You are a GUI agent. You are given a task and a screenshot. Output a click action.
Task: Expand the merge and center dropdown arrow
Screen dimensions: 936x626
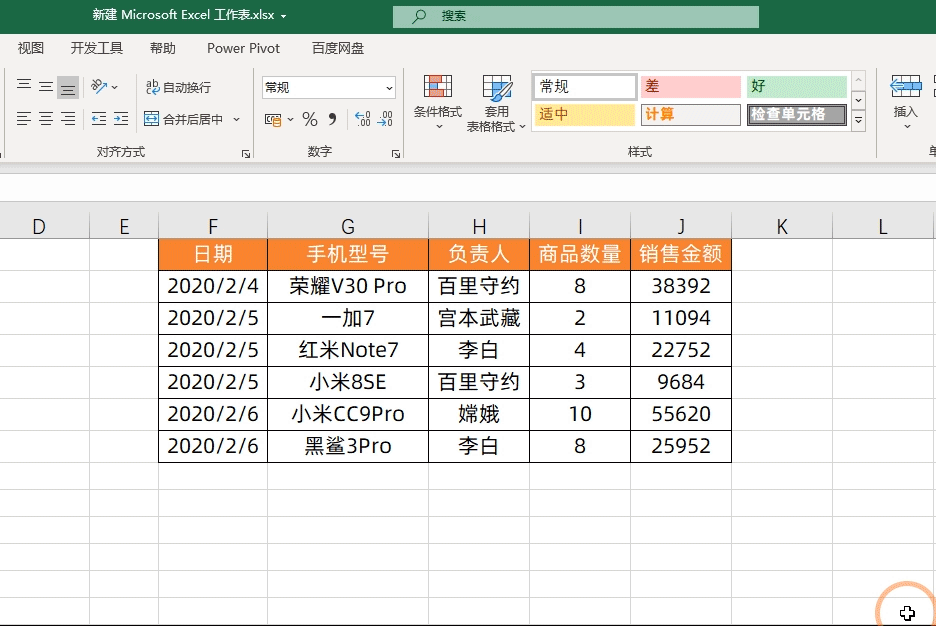pos(237,119)
